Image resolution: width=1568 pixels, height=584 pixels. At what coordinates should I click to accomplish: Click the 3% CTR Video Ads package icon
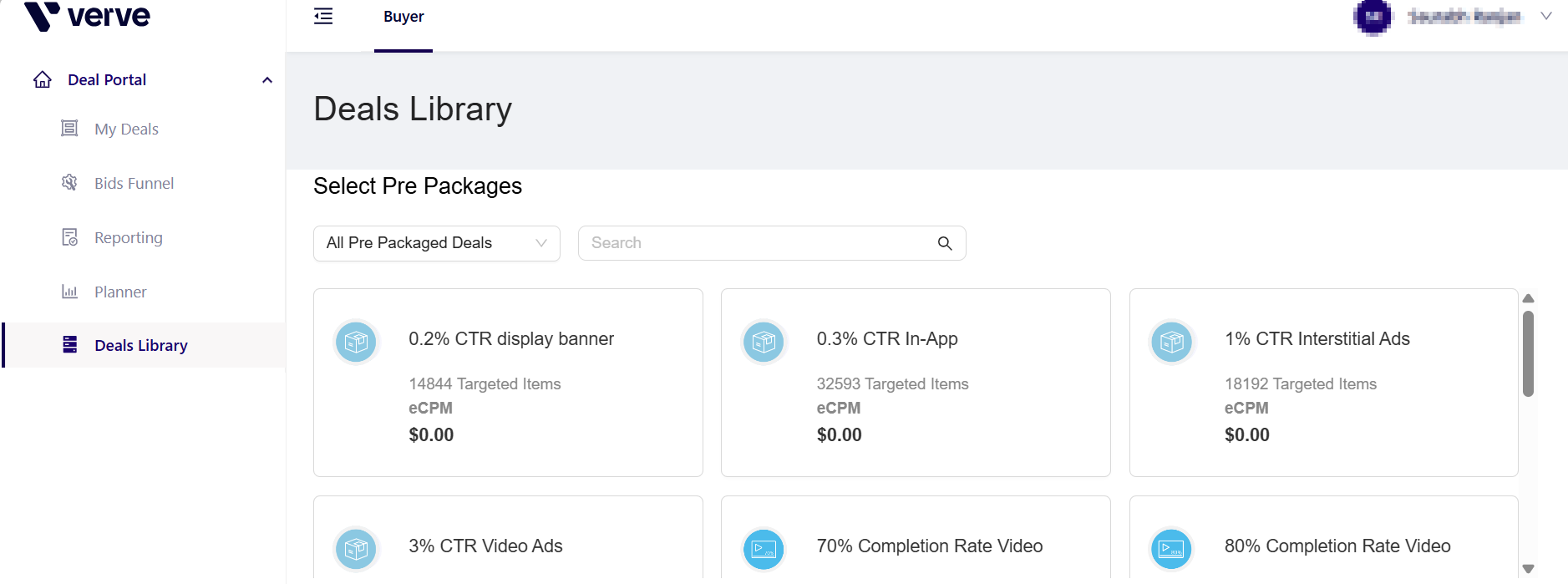click(356, 549)
